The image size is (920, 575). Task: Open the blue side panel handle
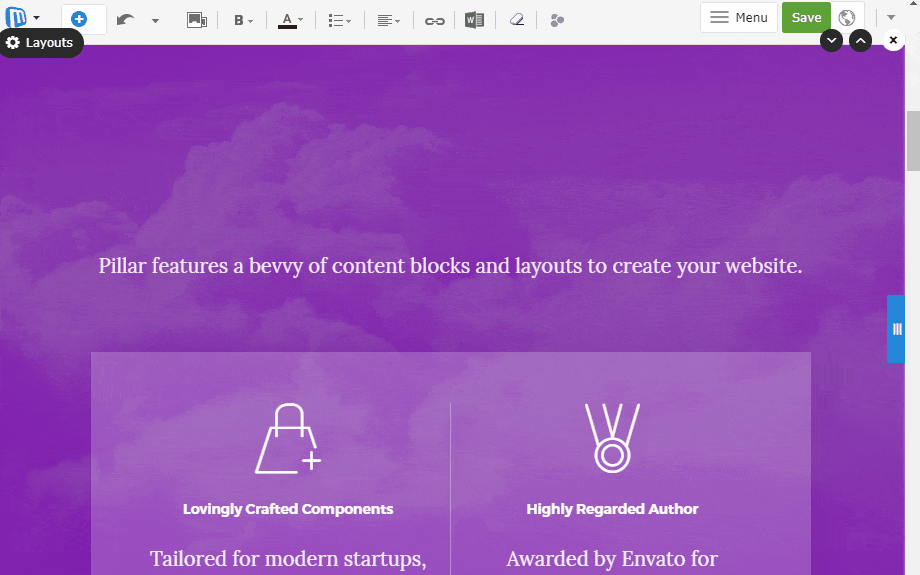pyautogui.click(x=896, y=329)
